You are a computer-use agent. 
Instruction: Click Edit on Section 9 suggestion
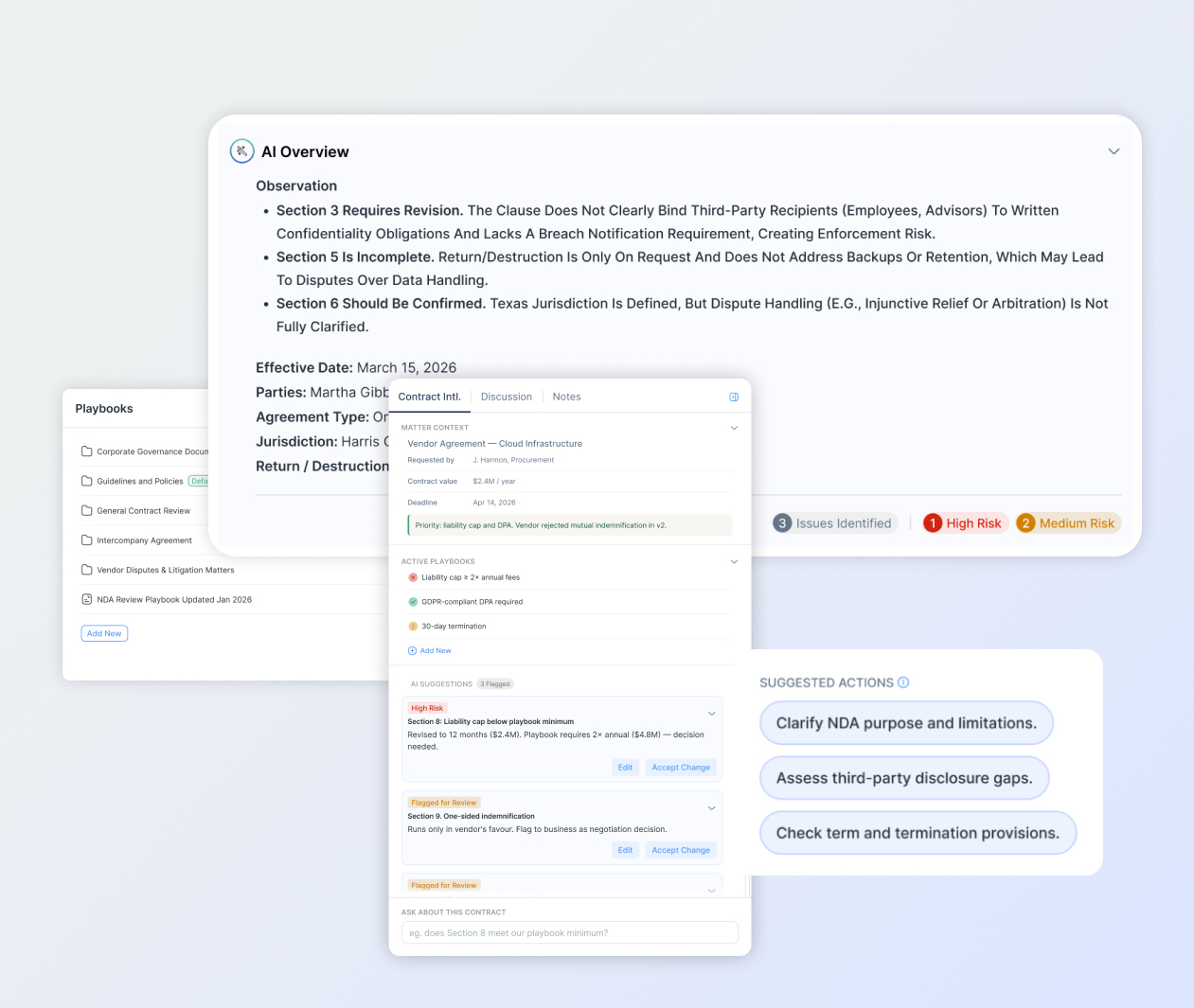[x=625, y=850]
